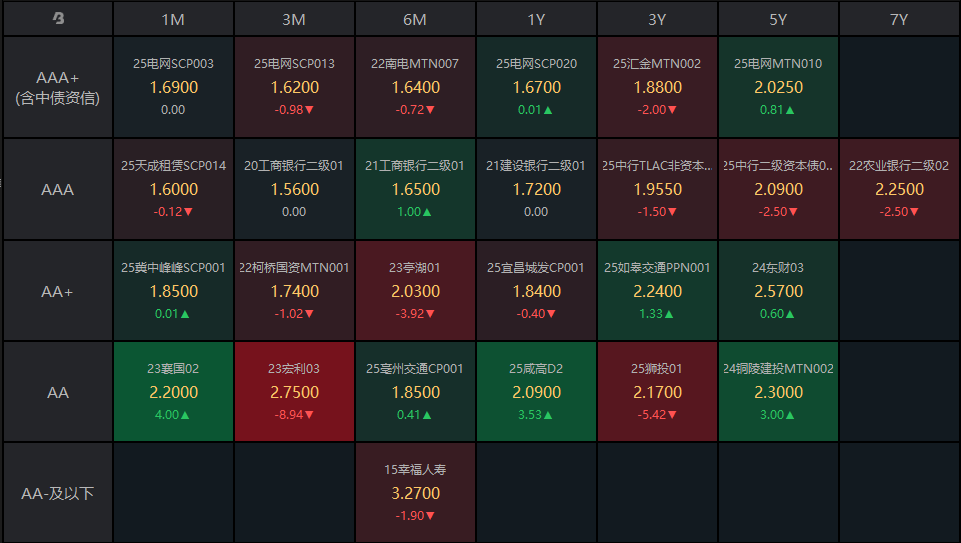The image size is (961, 543).
Task: Click the bright green 23襄国02 cell
Action: [173, 392]
